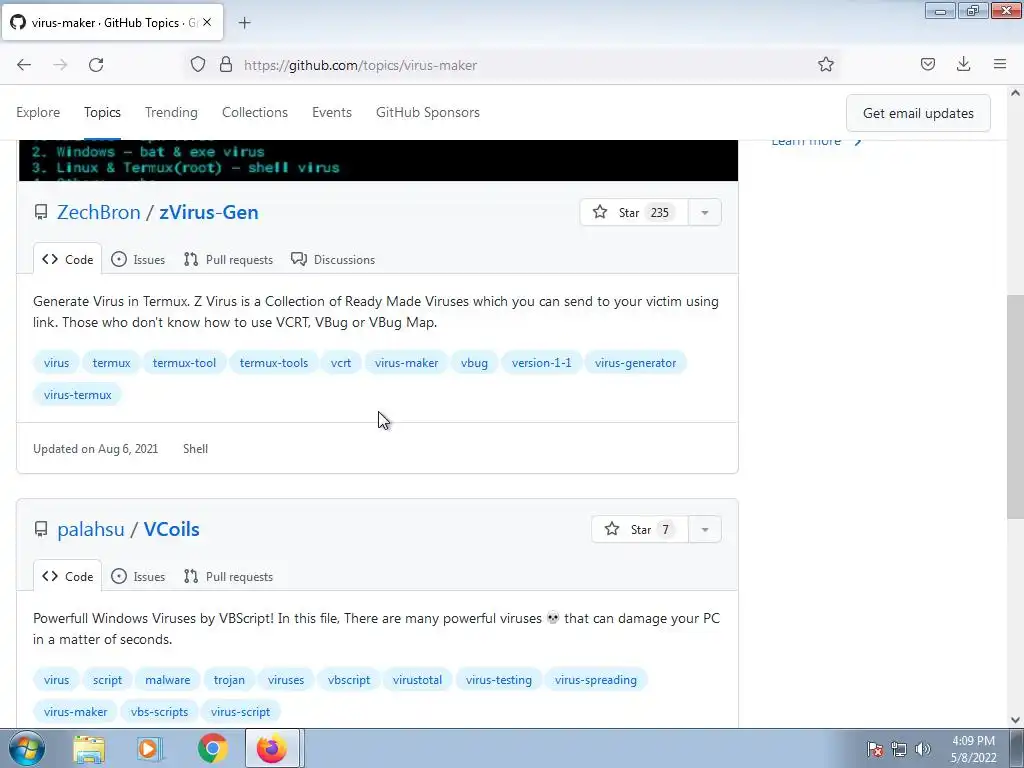1024x768 pixels.
Task: Select the vbug topic tag
Action: click(474, 362)
